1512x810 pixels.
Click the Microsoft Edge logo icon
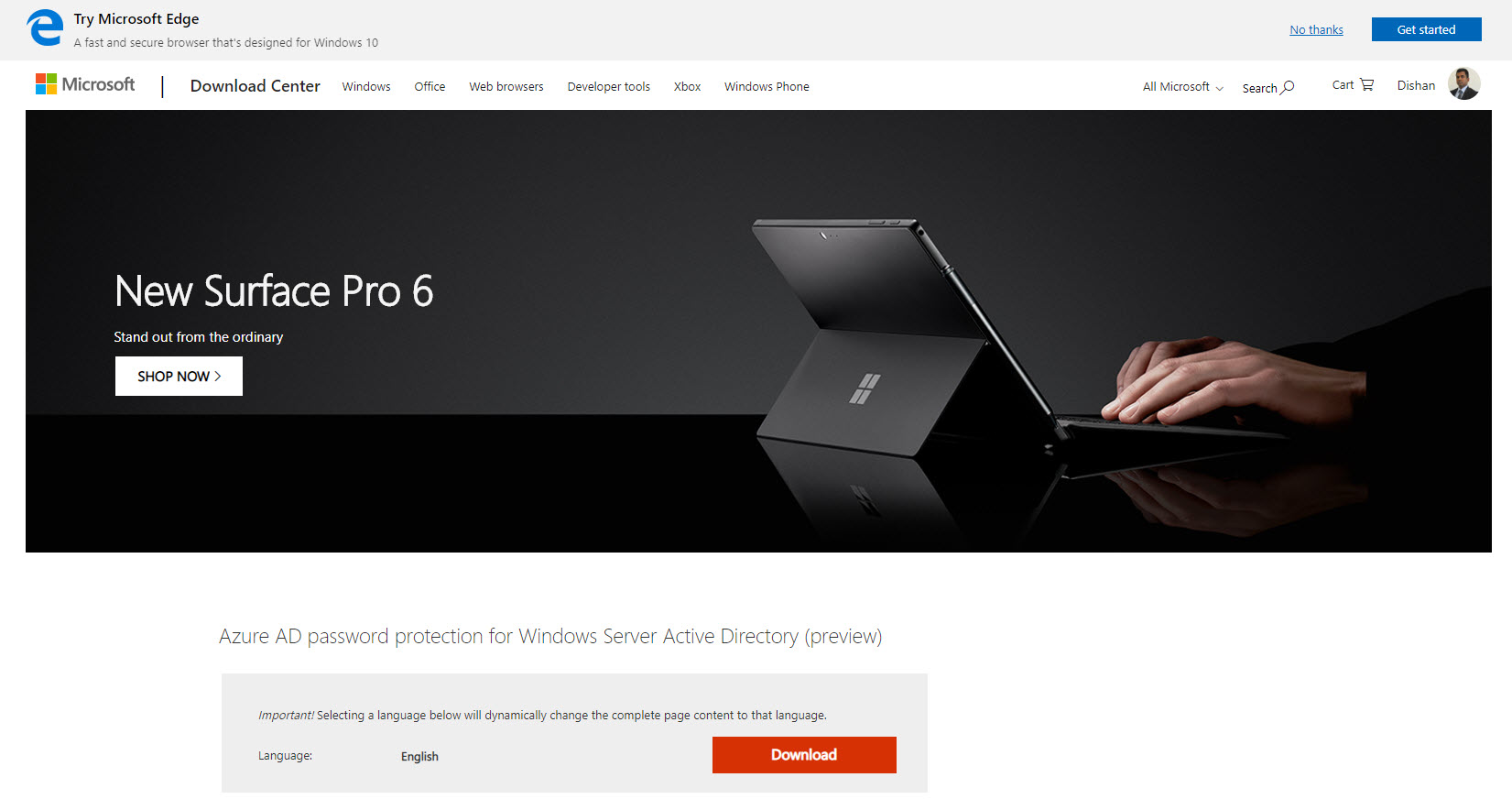[x=45, y=27]
